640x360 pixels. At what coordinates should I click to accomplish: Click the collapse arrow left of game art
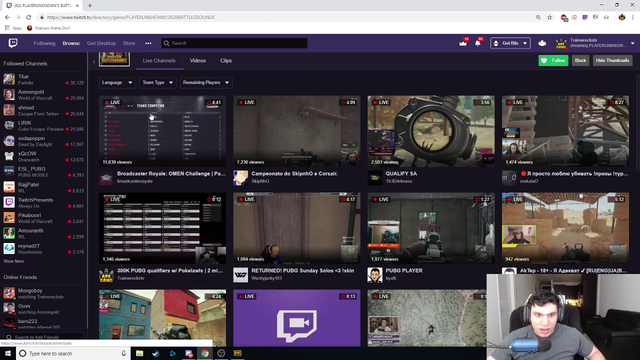click(x=94, y=62)
